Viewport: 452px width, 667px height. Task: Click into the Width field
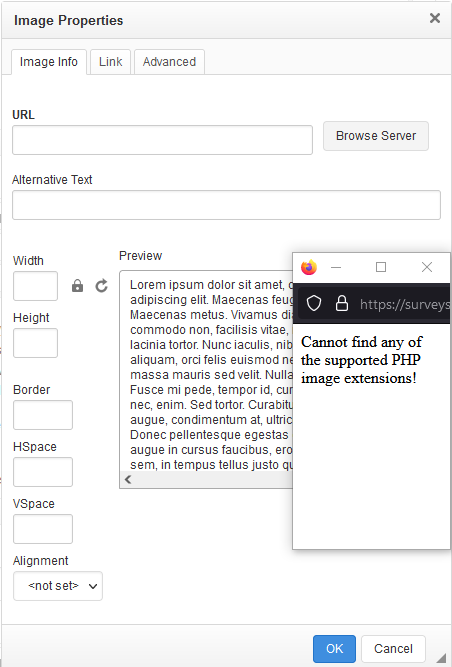(x=35, y=286)
